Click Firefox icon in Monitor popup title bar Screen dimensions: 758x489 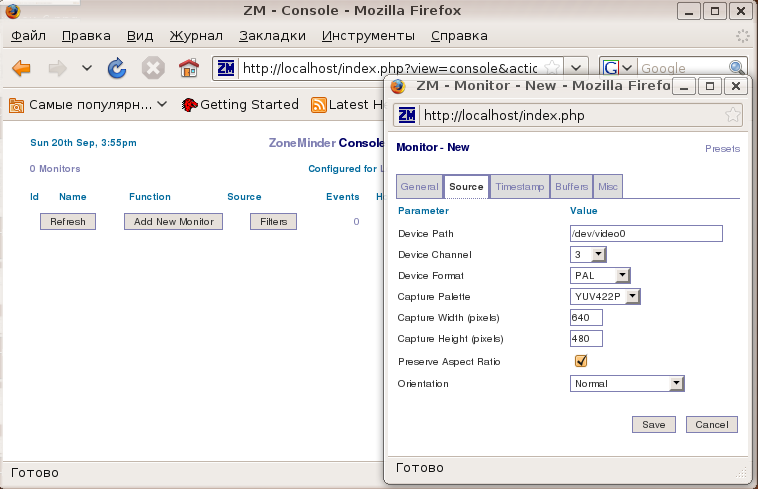(x=398, y=86)
